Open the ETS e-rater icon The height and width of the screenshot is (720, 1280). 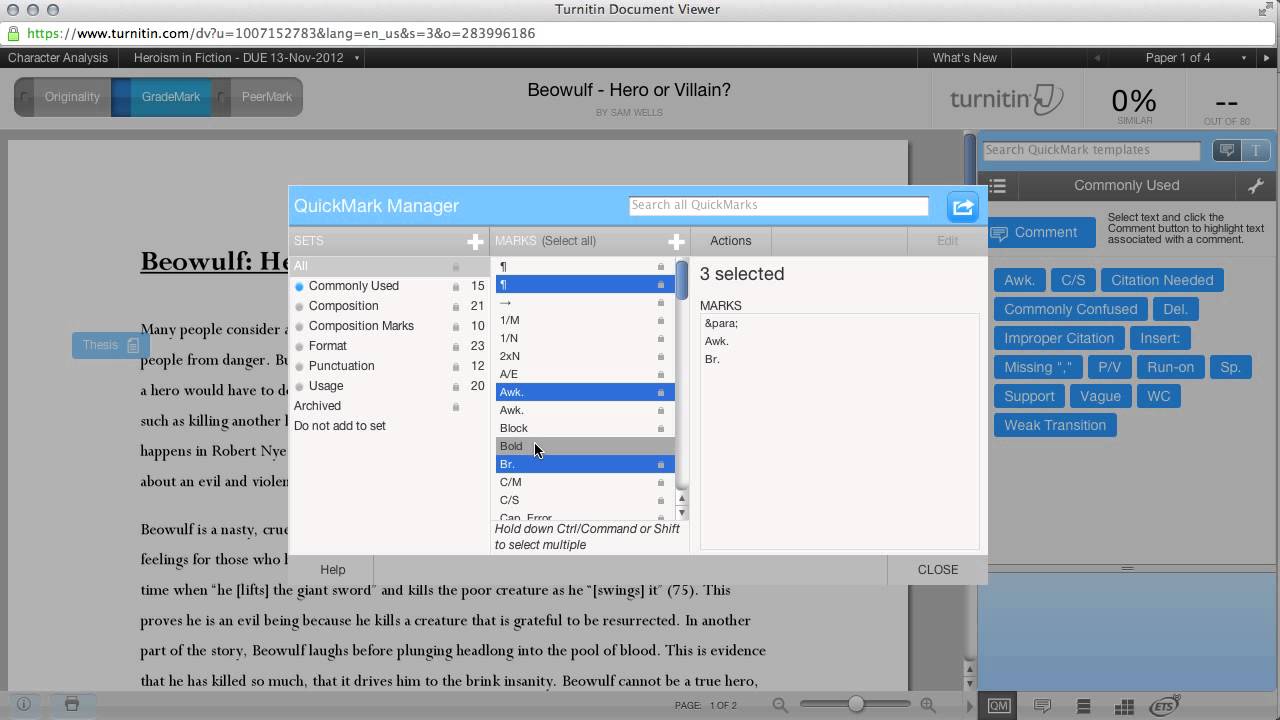point(1165,705)
